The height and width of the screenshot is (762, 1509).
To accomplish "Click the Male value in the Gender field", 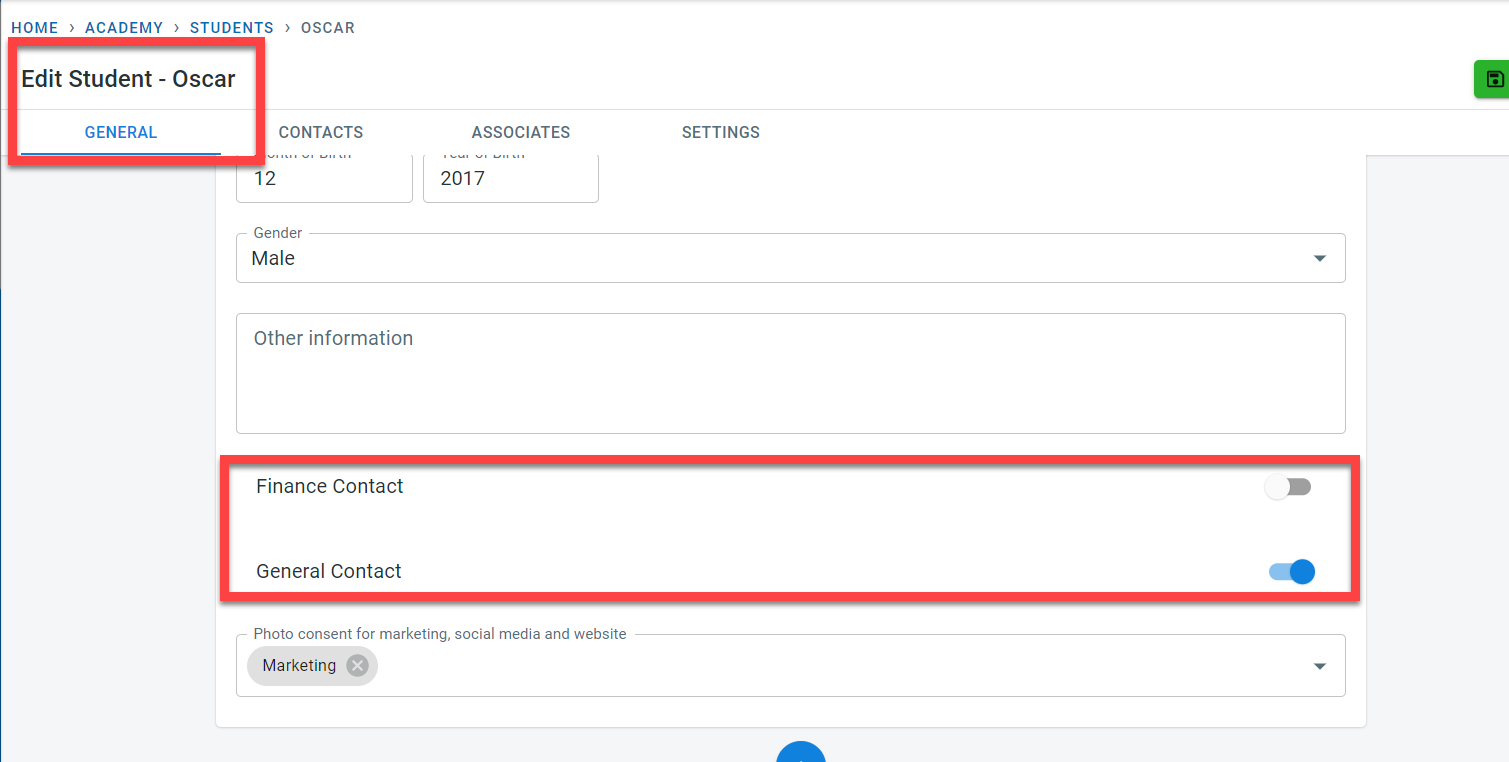I will [x=274, y=259].
